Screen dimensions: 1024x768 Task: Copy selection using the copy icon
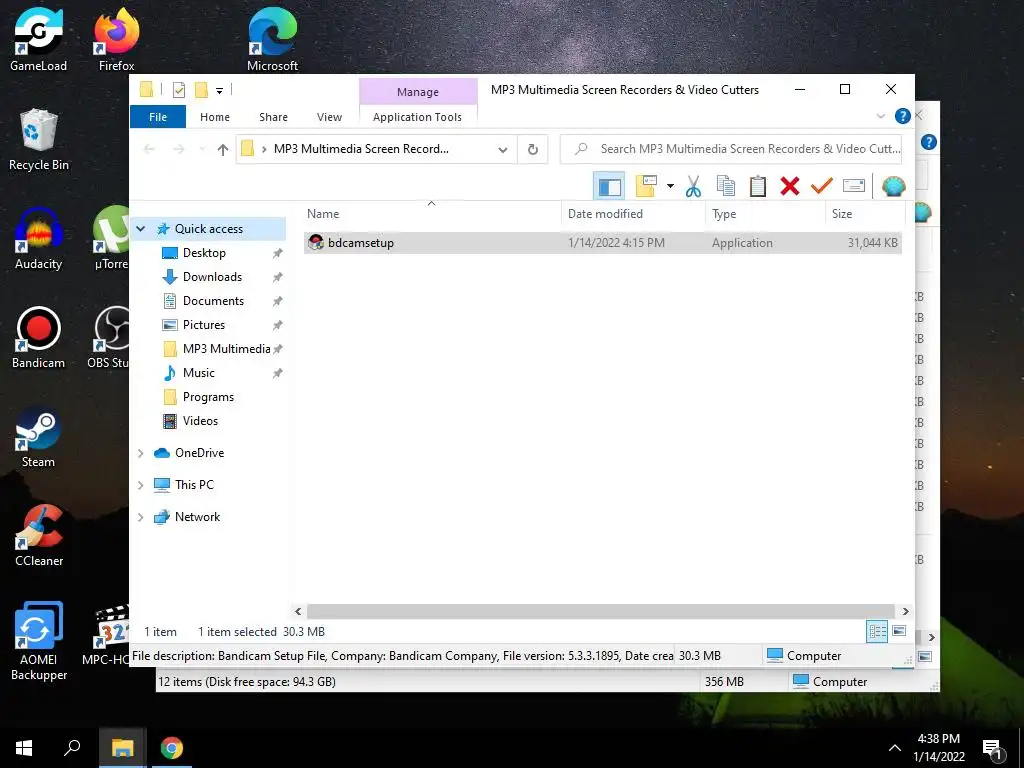[726, 186]
